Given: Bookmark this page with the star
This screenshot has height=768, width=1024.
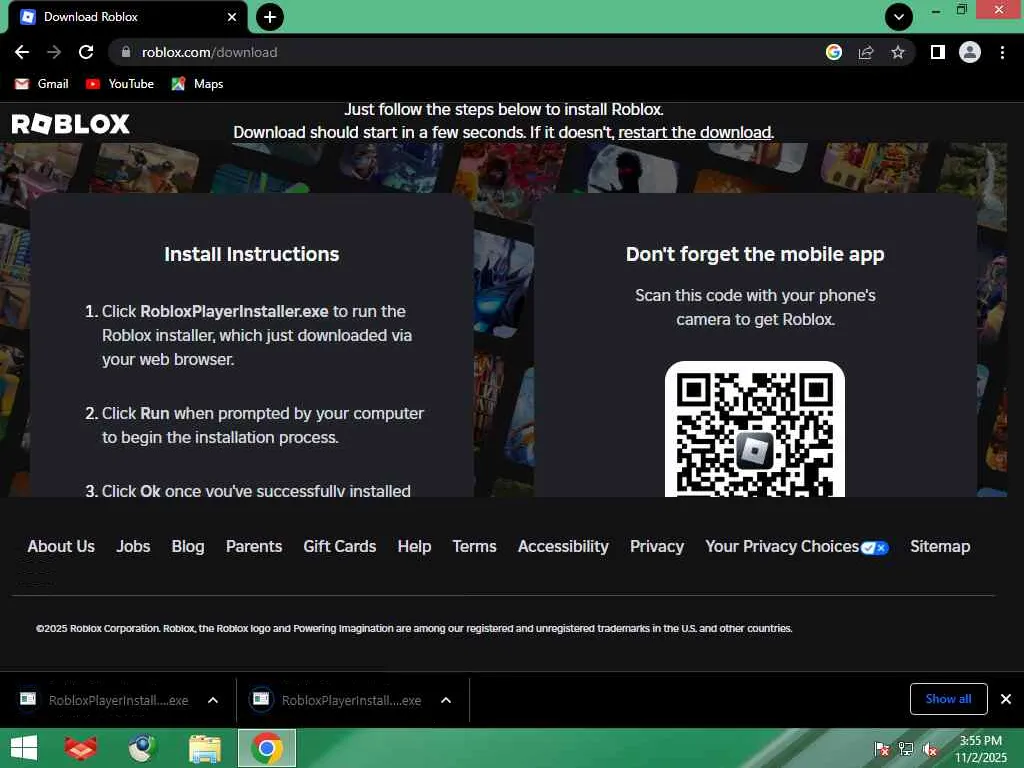Looking at the screenshot, I should click(x=898, y=52).
